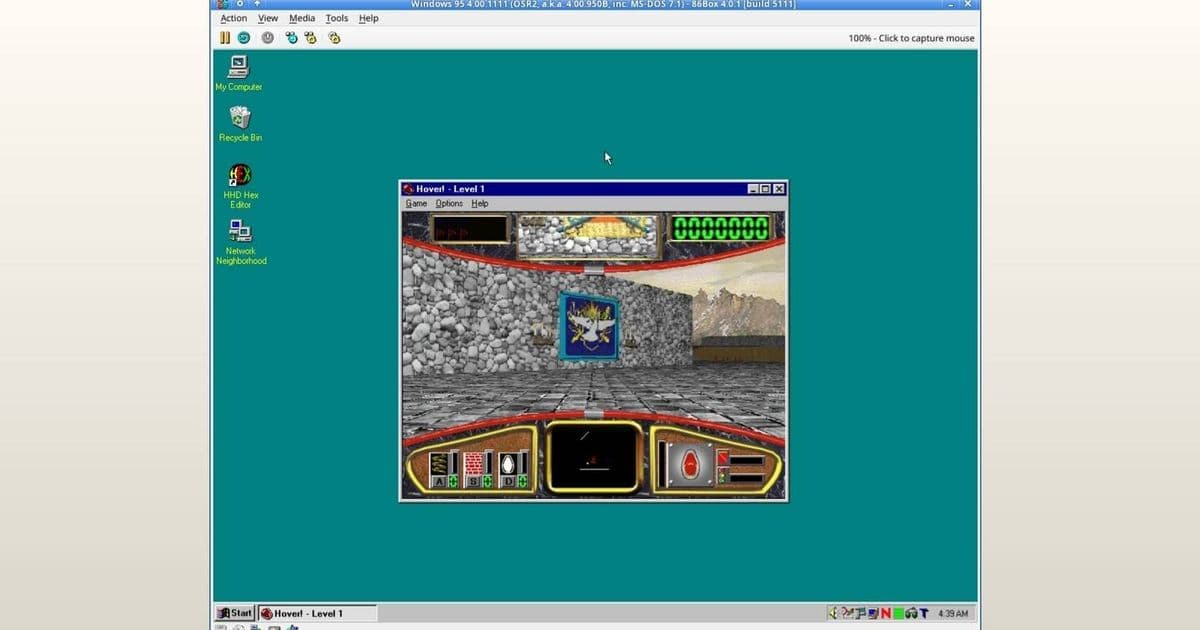Click the last yellow settings toolbar icon

[x=335, y=38]
